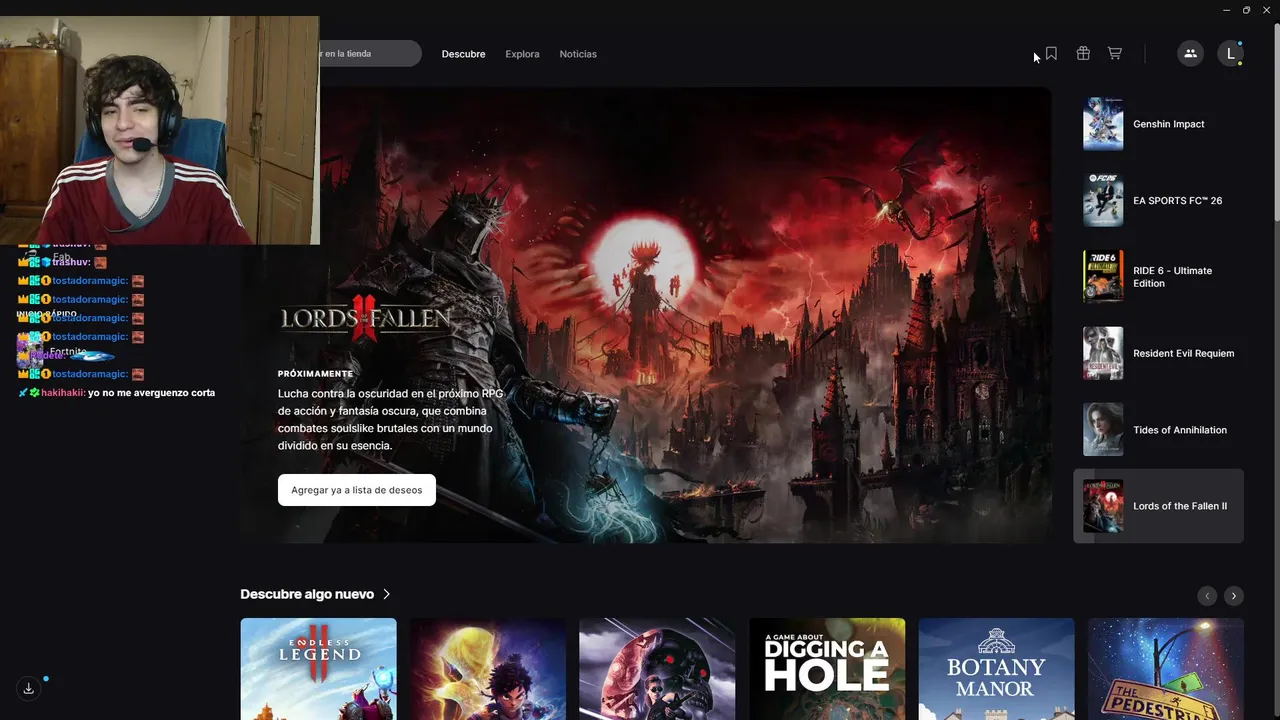Open the downloads icon in the lower left
The image size is (1280, 720).
click(x=29, y=688)
